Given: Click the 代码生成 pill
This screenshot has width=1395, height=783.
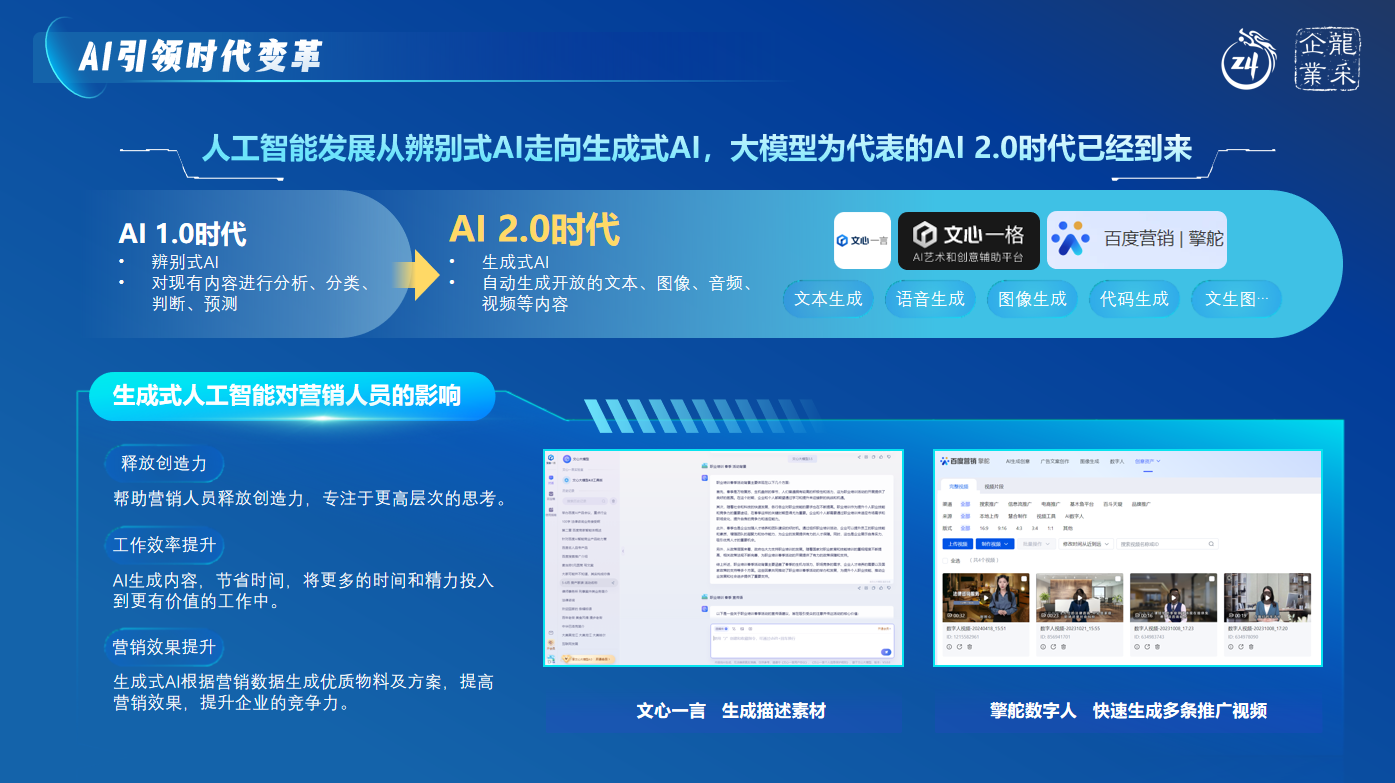Looking at the screenshot, I should 1134,299.
